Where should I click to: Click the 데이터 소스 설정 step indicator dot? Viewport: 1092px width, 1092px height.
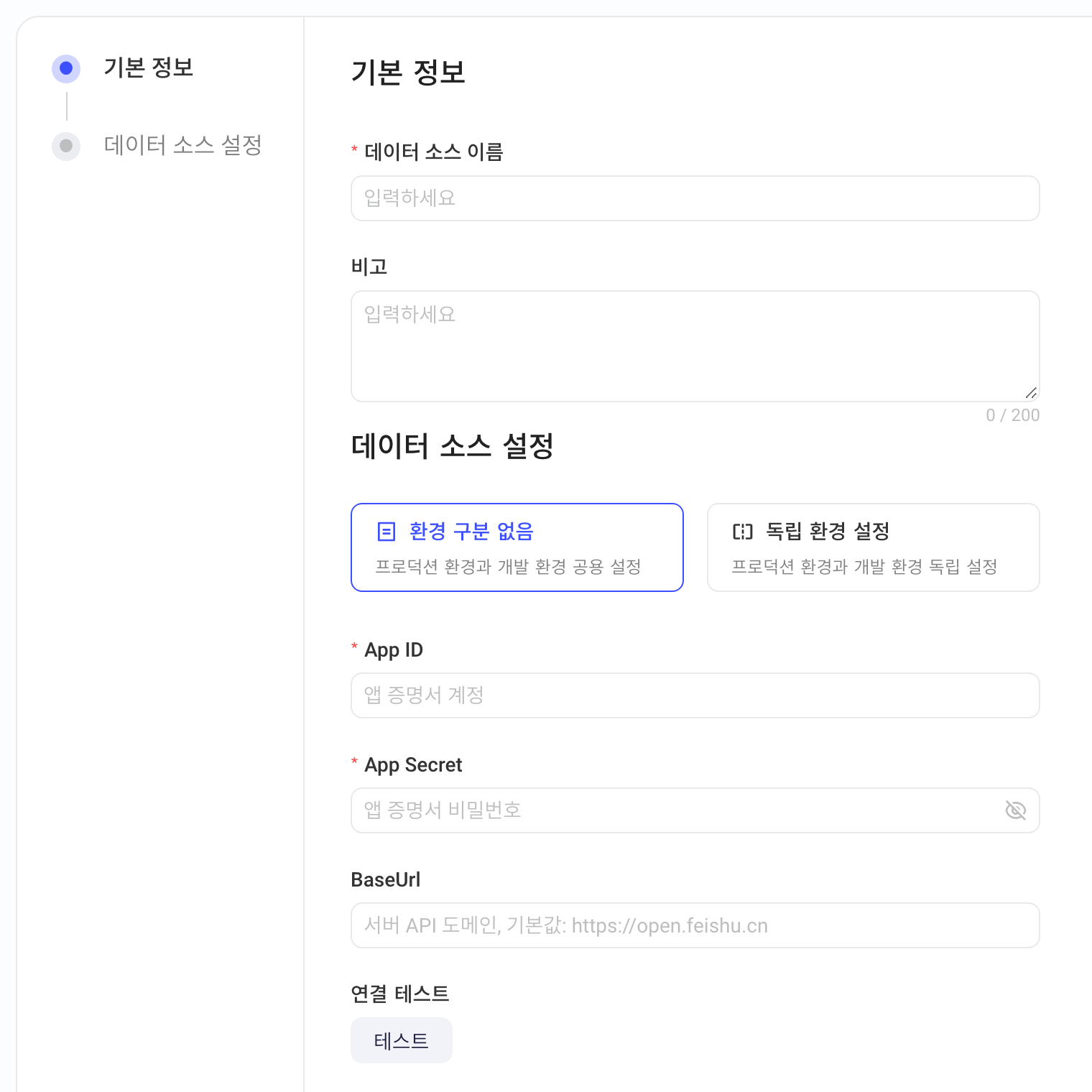click(x=66, y=146)
